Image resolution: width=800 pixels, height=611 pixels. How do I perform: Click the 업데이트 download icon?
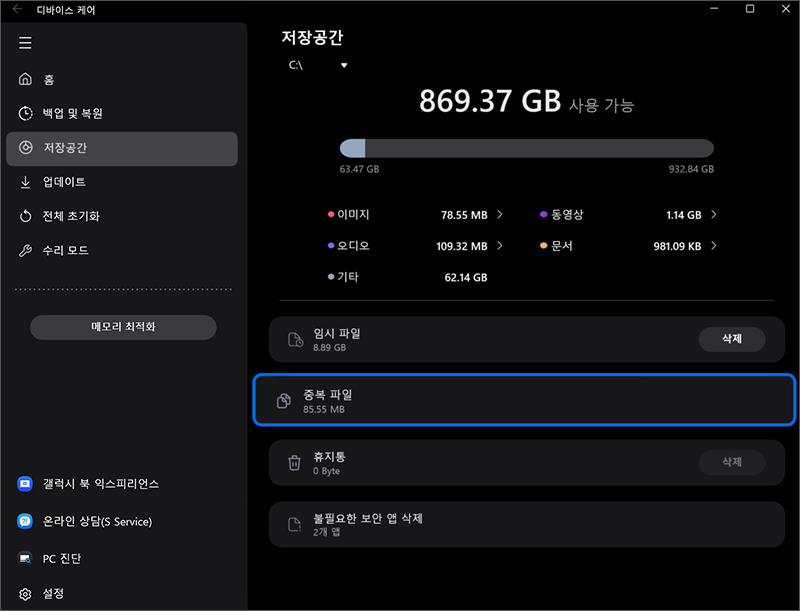(x=26, y=182)
